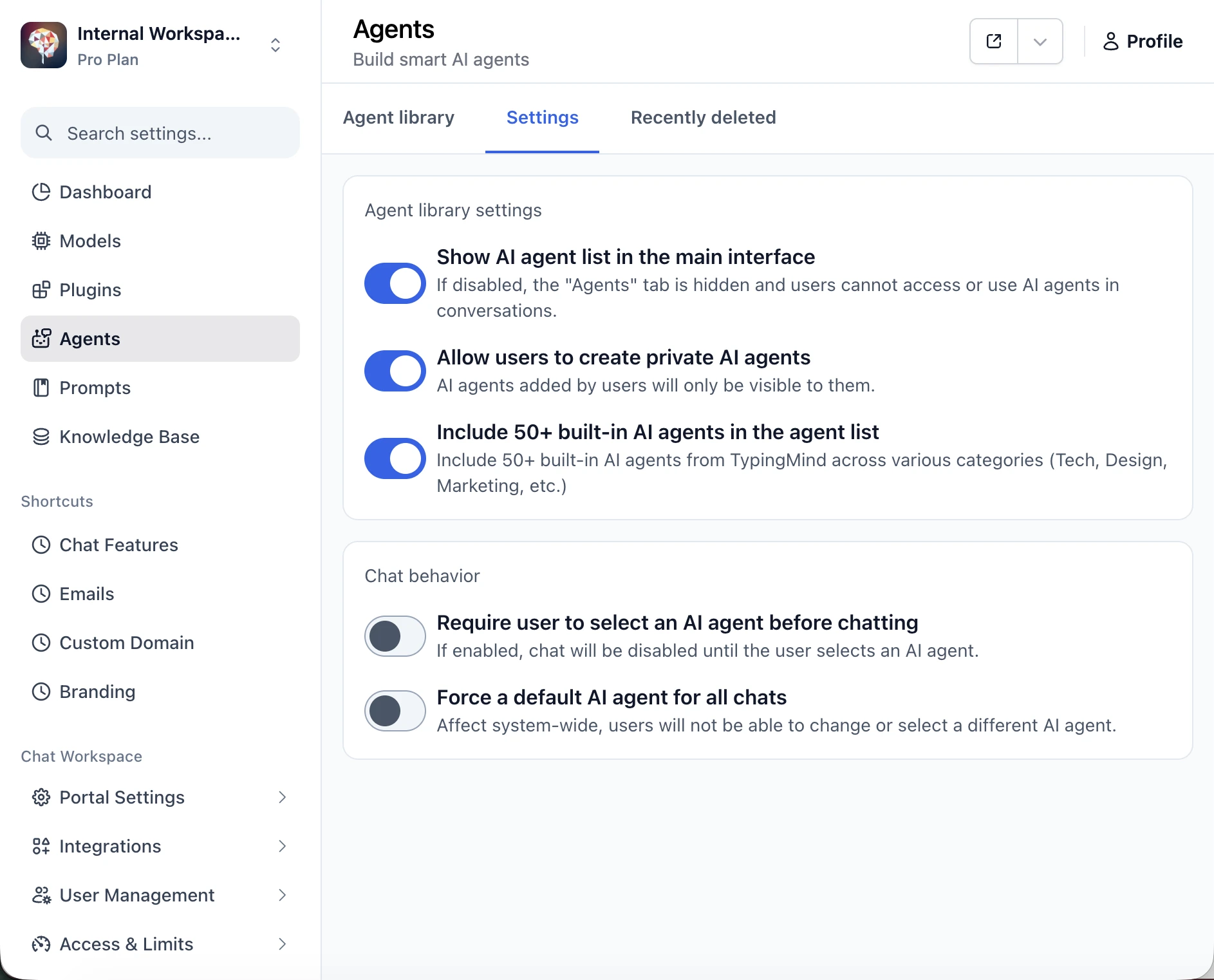The width and height of the screenshot is (1214, 980).
Task: Expand Integrations chevron
Action: [x=282, y=846]
